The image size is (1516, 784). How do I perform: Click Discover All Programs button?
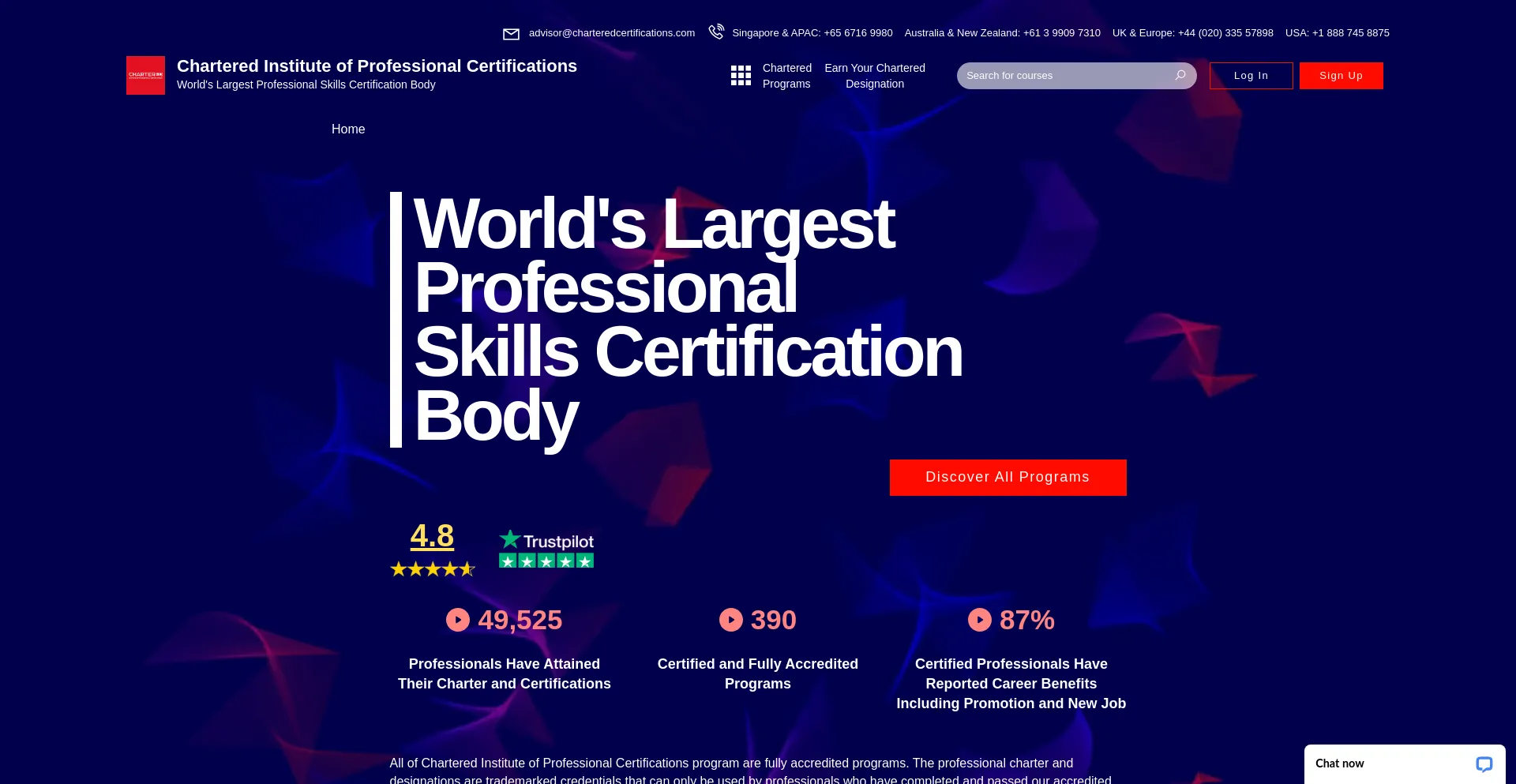[1008, 478]
